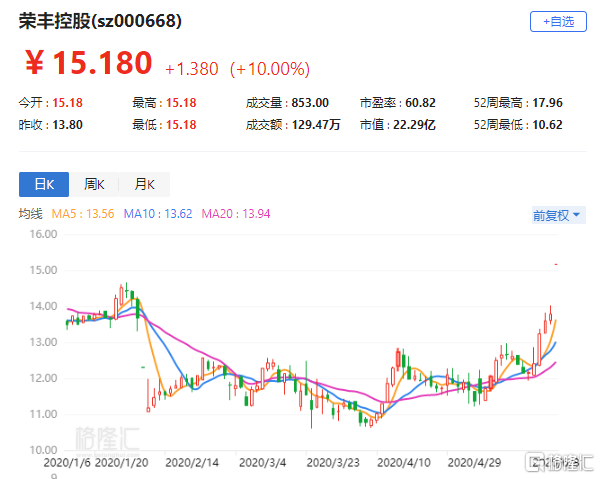Click the latest limit-up candlestick near 15.18

pos(556,264)
